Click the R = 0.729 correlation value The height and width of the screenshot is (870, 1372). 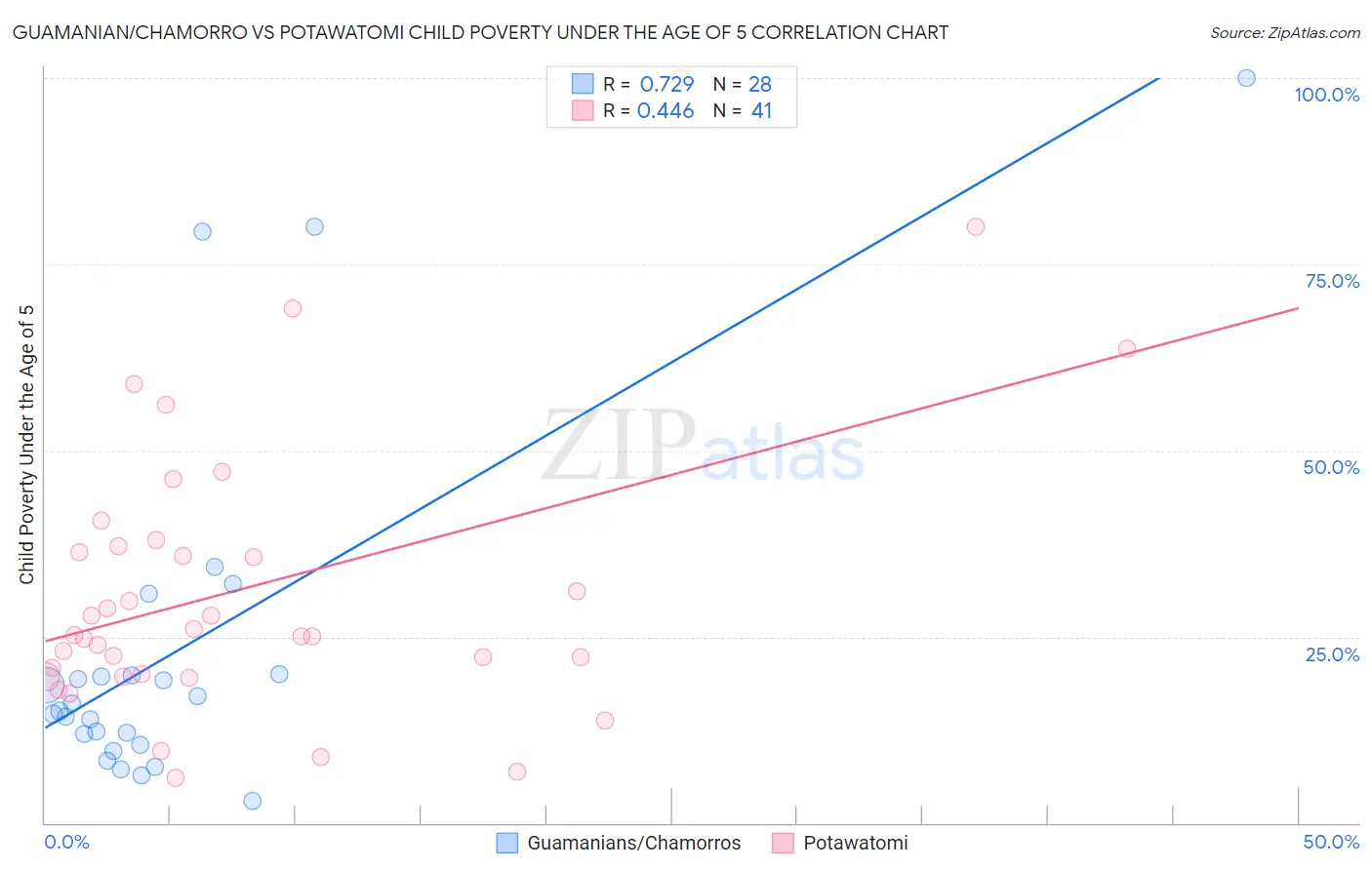[649, 84]
